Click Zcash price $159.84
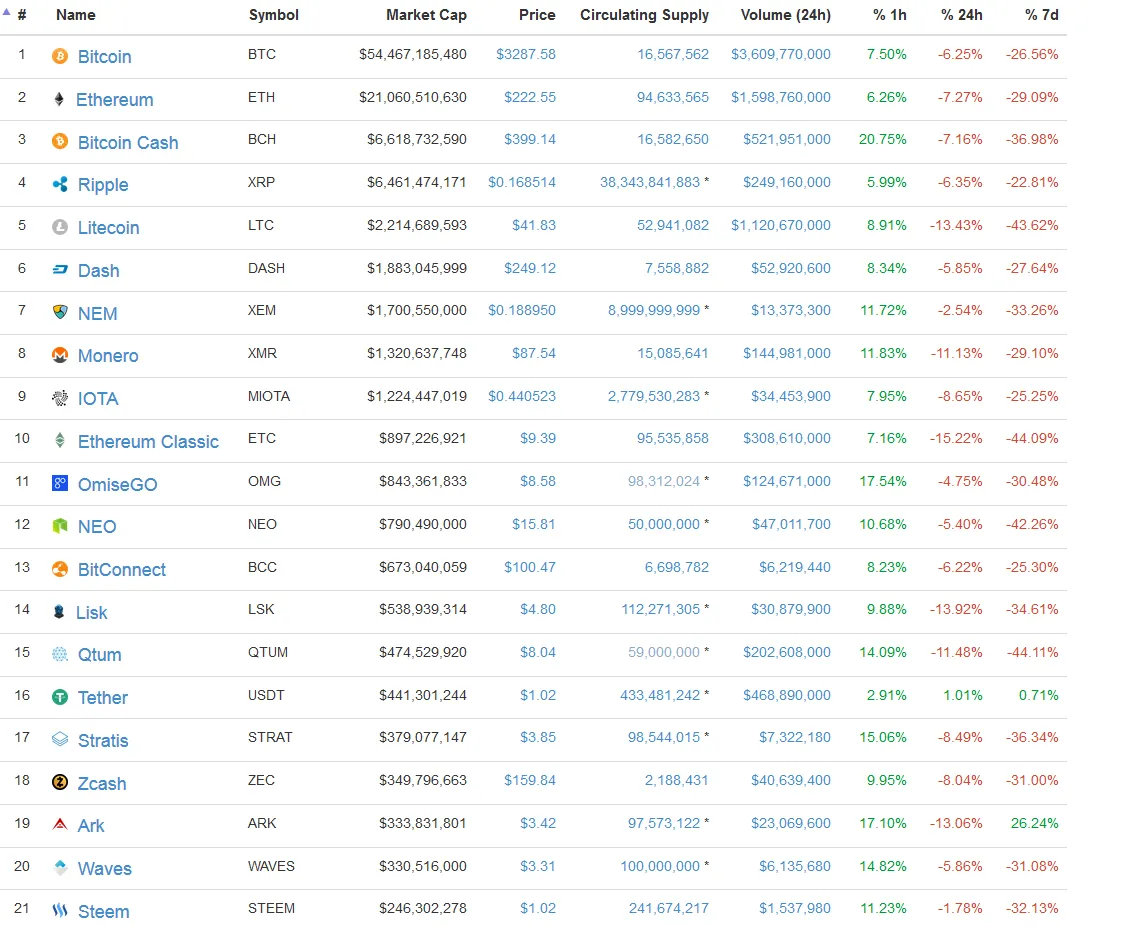1128x931 pixels. tap(530, 781)
